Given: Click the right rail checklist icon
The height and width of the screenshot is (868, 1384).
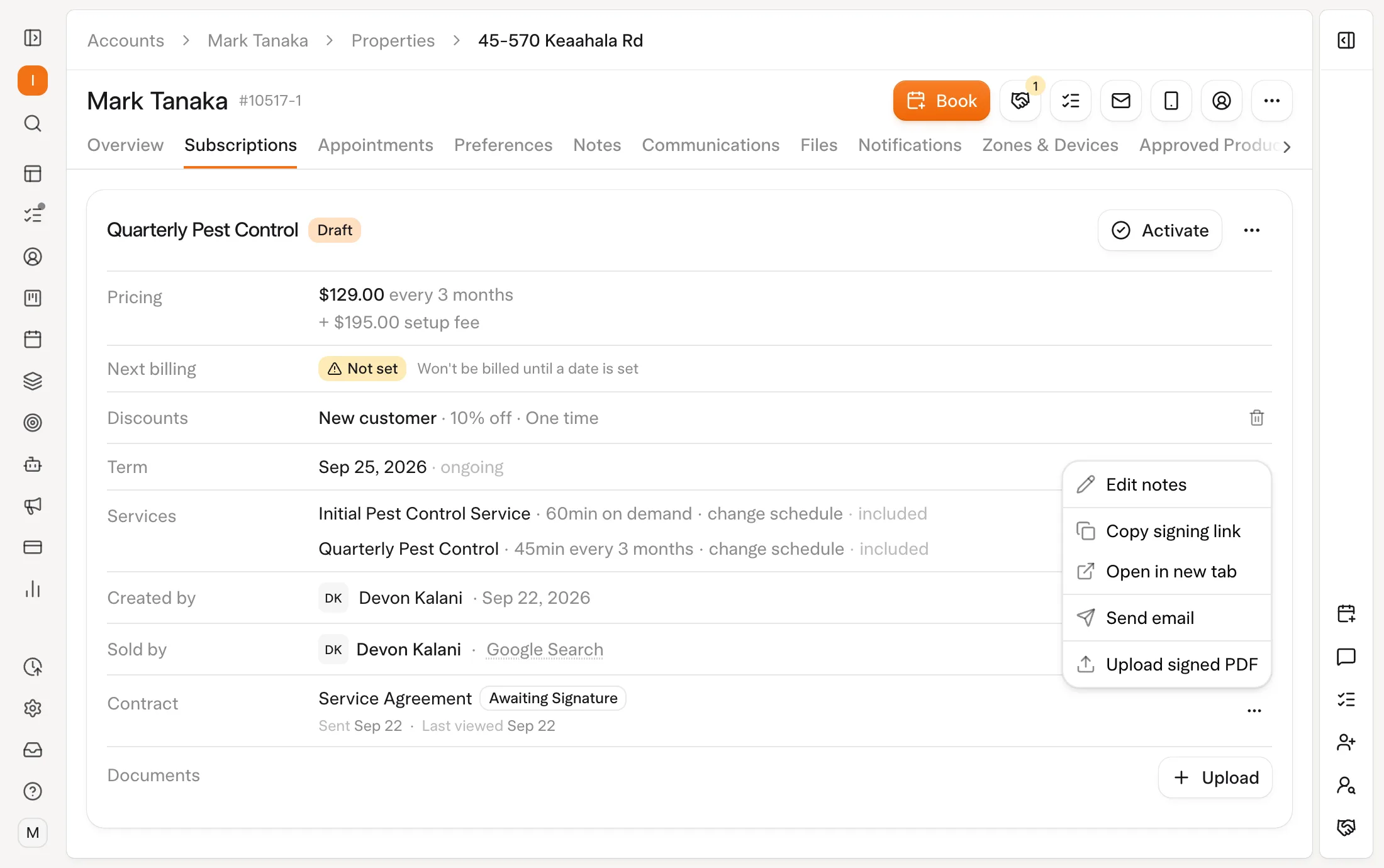Looking at the screenshot, I should tap(1346, 699).
